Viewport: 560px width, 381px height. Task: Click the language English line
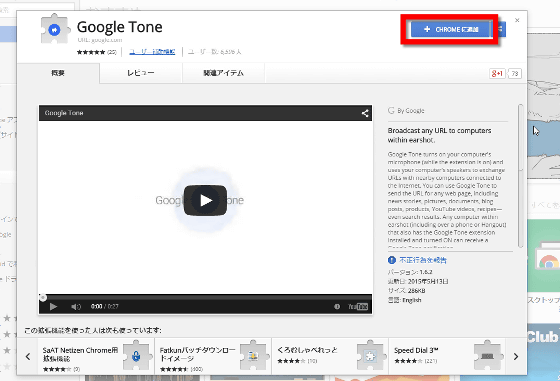[x=404, y=300]
